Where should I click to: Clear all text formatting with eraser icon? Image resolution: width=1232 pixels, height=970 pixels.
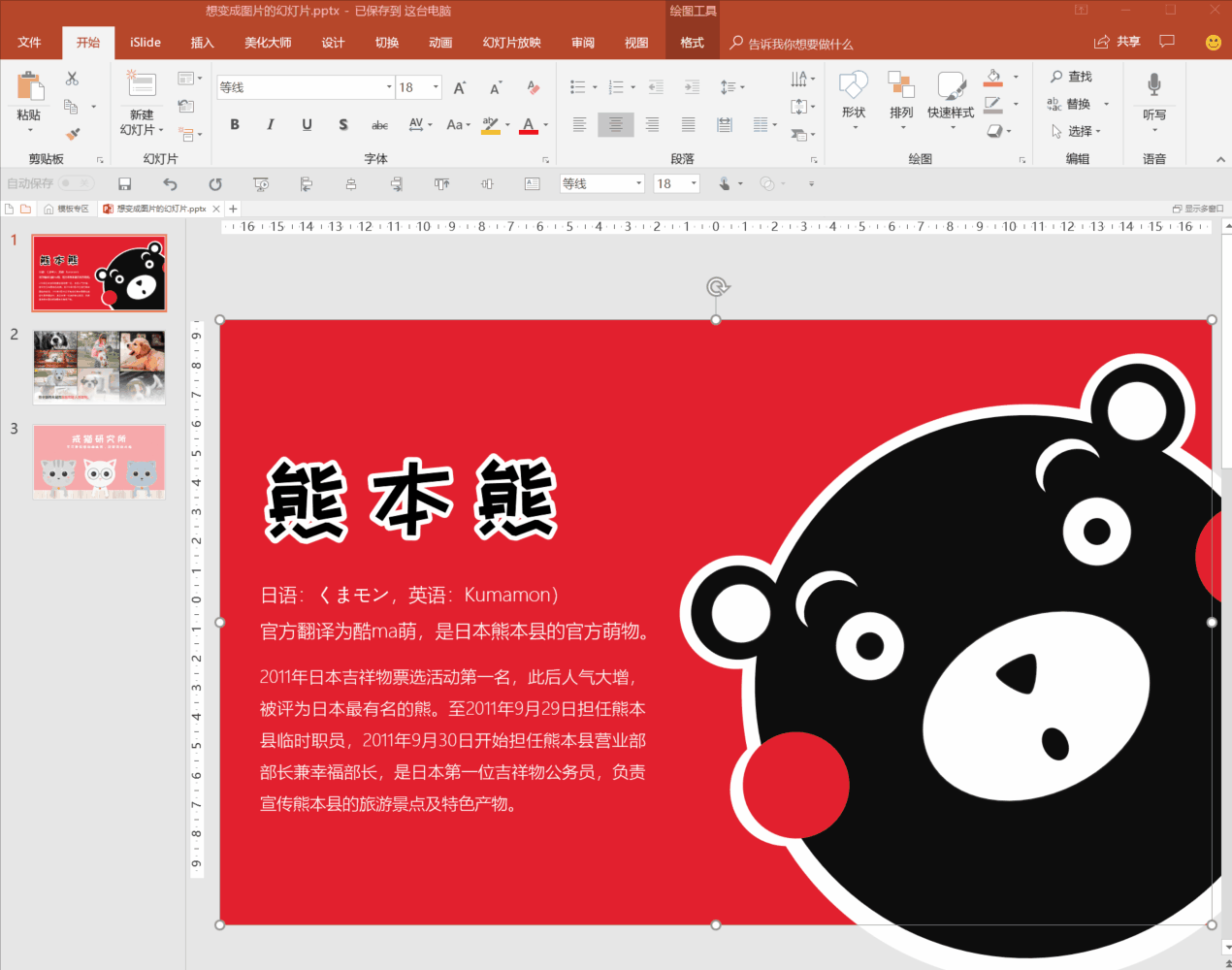(x=533, y=87)
